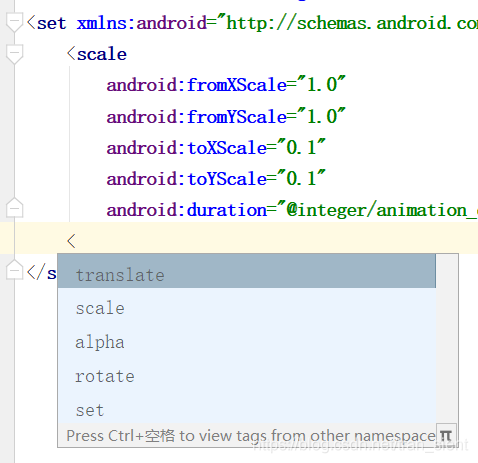Click the android:fromXScale attribute
Screen dimensions: 478x463
point(197,85)
